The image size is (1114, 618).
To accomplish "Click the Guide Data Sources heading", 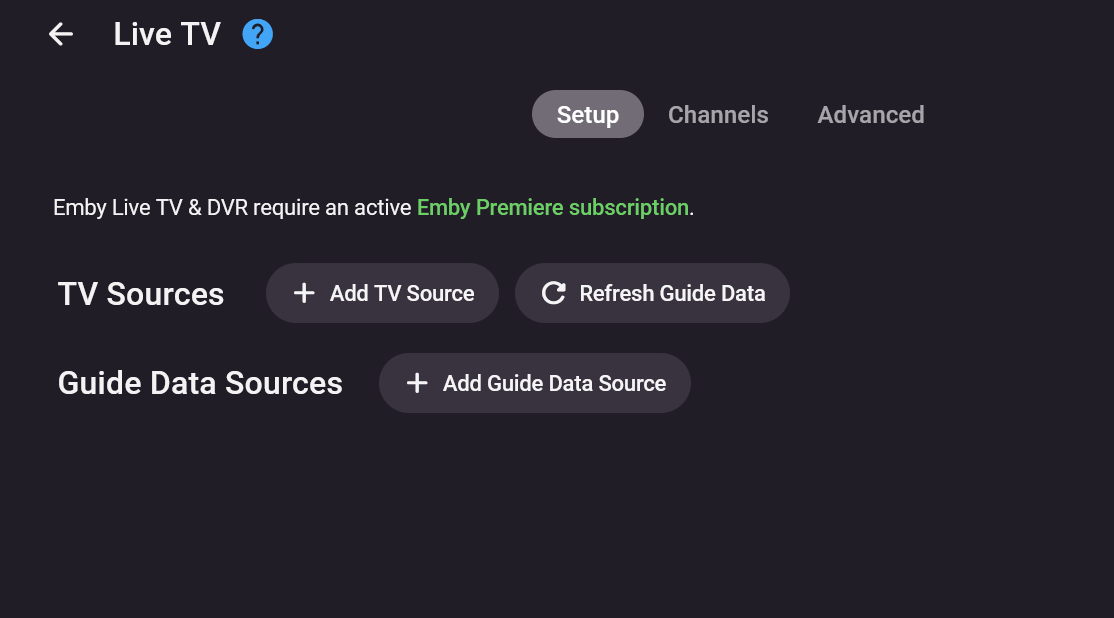I will click(x=200, y=383).
